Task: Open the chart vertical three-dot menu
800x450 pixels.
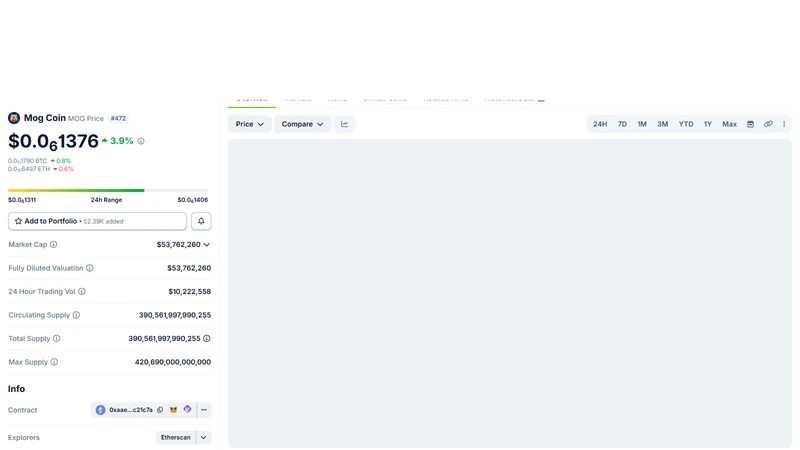Action: (784, 124)
